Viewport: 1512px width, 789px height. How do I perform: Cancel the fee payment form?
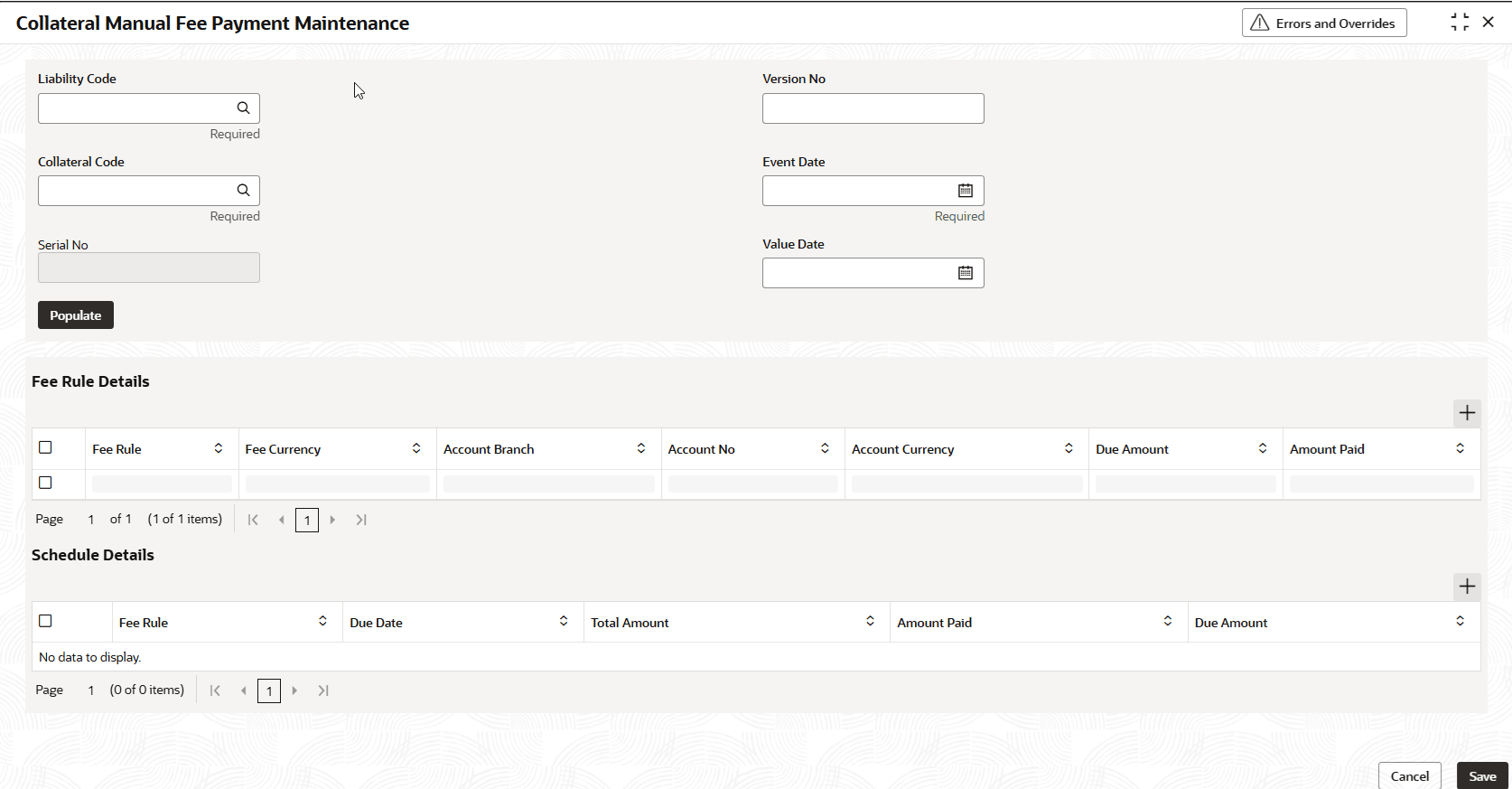pos(1410,776)
